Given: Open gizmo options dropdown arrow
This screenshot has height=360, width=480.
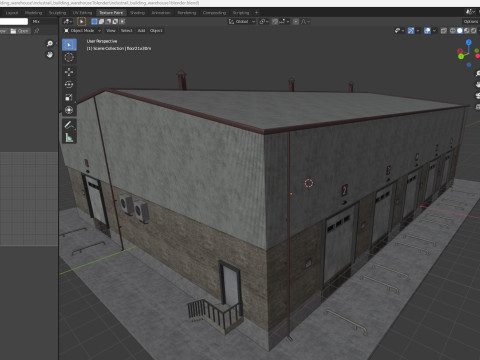Looking at the screenshot, I should coord(418,31).
